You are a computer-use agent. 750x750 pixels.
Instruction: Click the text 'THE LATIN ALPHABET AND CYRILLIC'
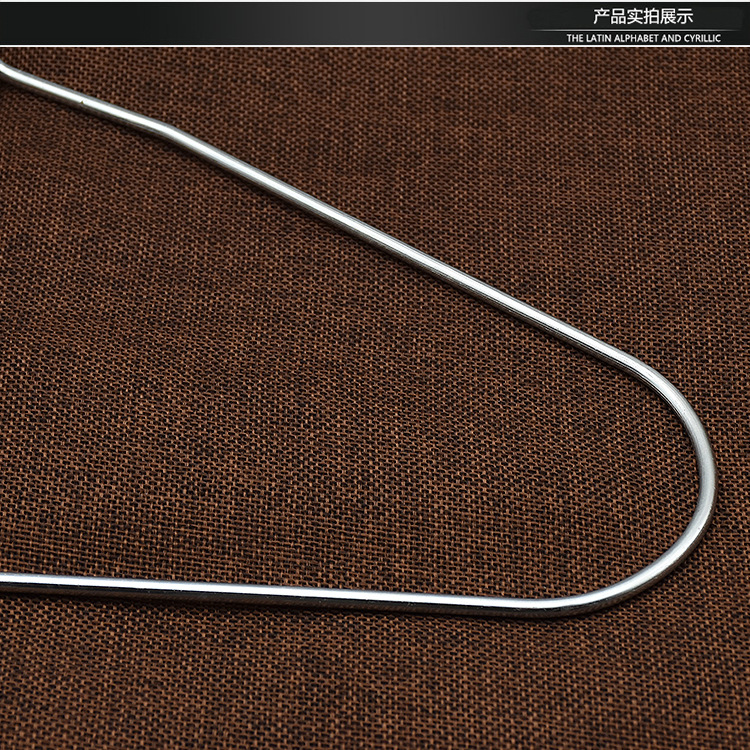point(643,38)
